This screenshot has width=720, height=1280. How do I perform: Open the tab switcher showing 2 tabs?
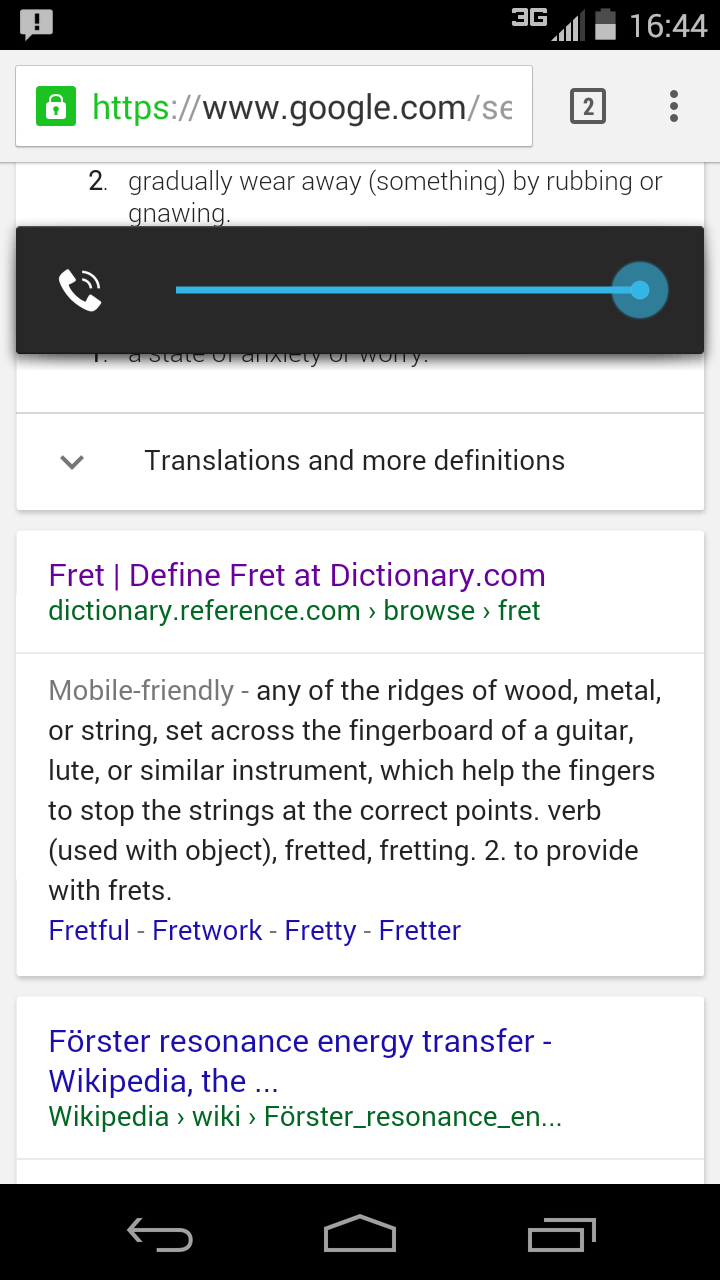[x=588, y=106]
